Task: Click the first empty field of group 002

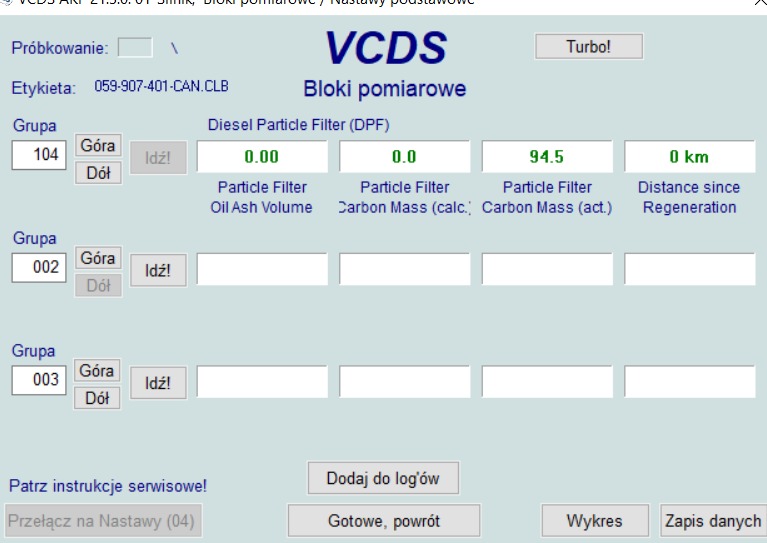Action: click(262, 269)
